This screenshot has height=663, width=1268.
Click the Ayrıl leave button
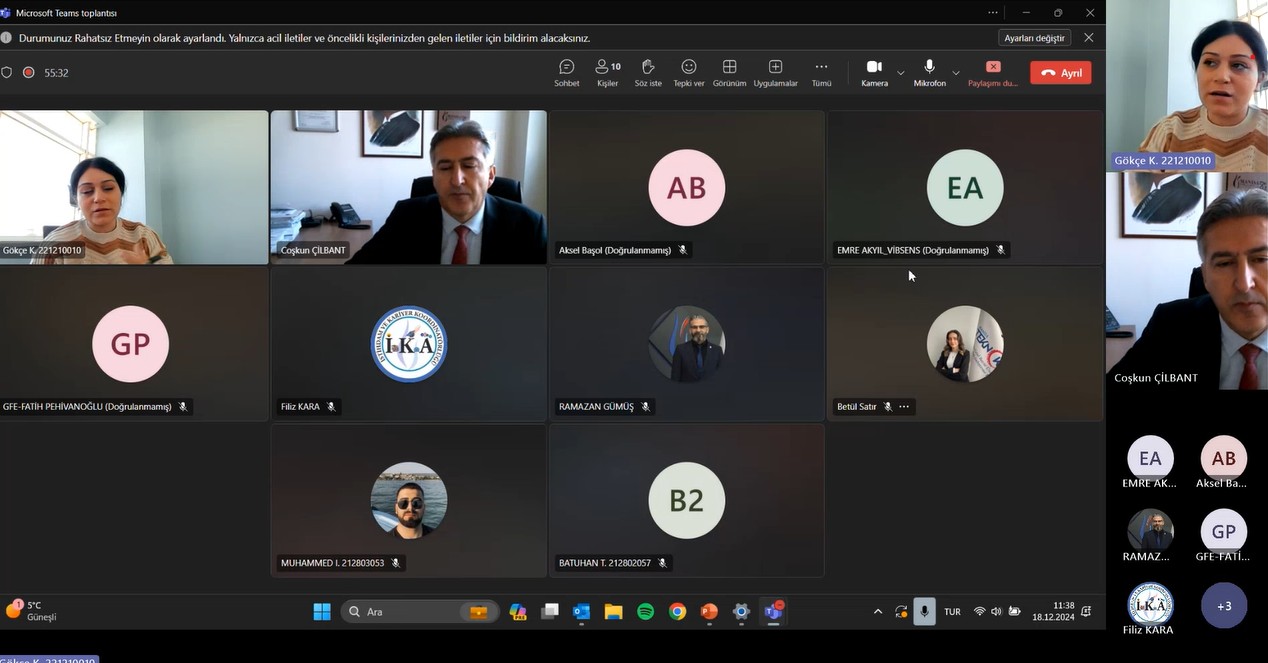point(1060,73)
